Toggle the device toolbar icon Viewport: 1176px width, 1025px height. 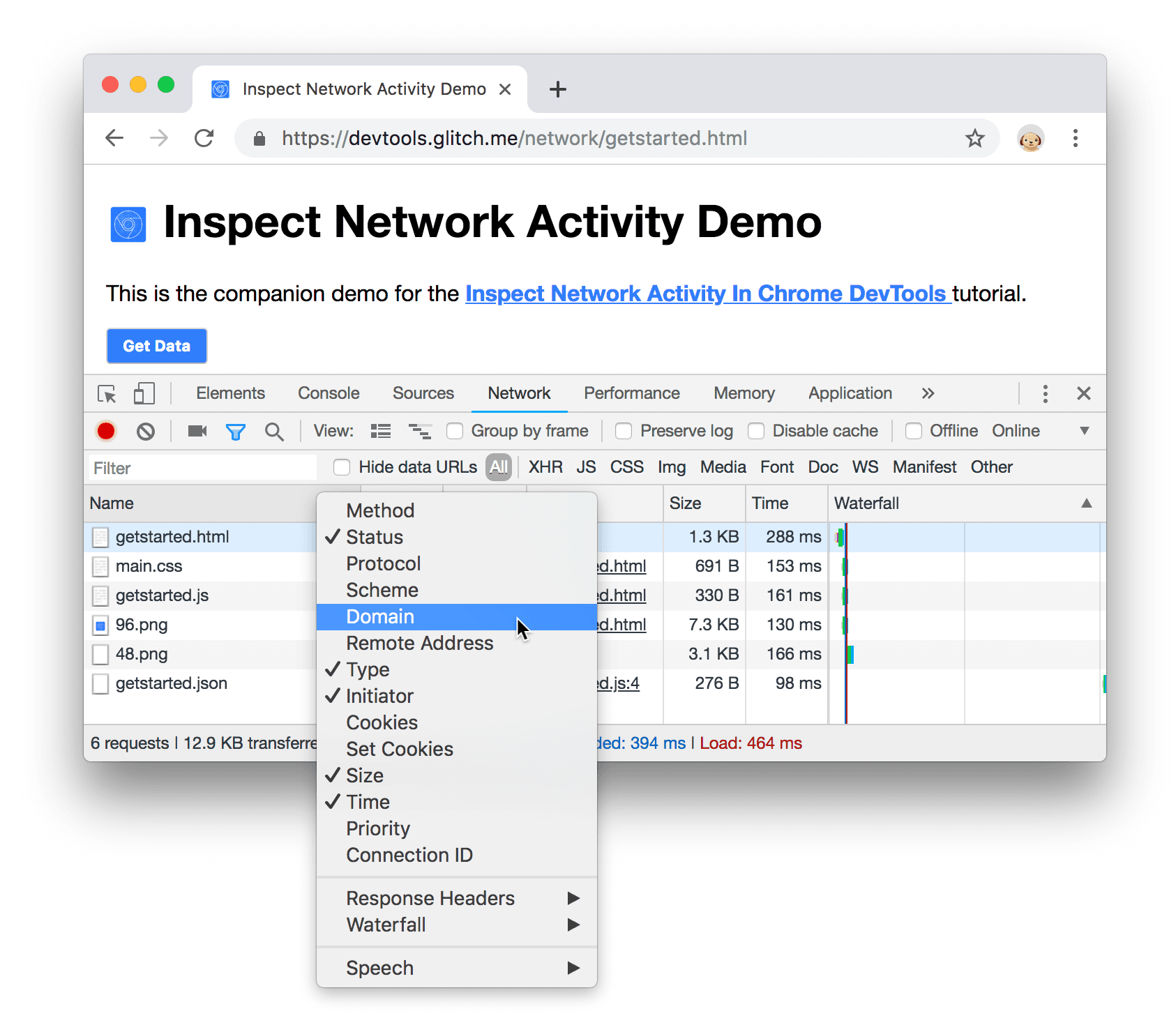coord(144,393)
